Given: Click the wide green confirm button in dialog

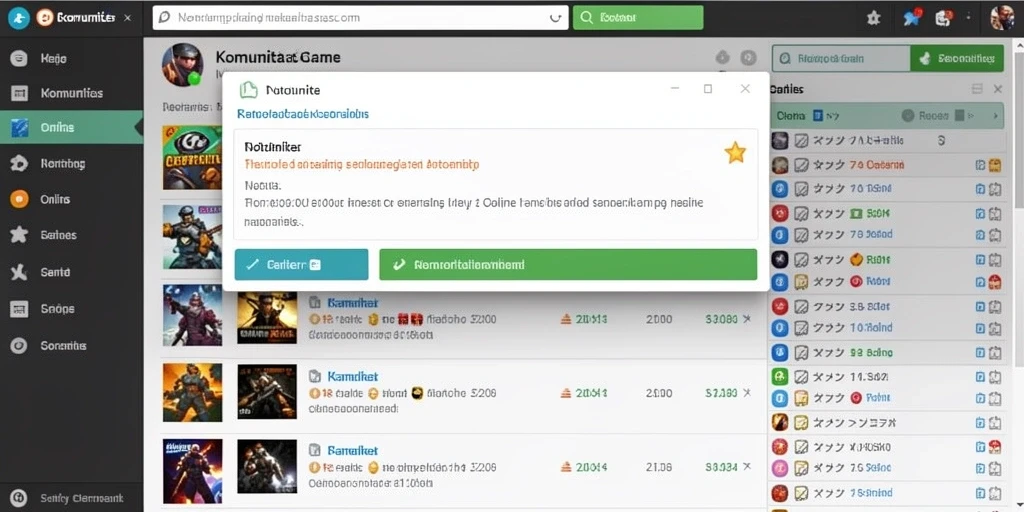Looking at the screenshot, I should [568, 264].
